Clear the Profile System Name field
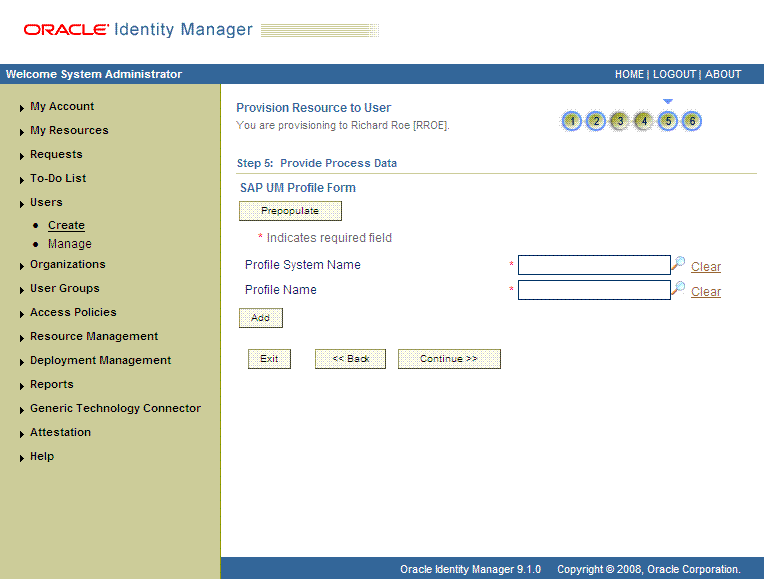Viewport: 764px width, 579px height. pos(706,267)
